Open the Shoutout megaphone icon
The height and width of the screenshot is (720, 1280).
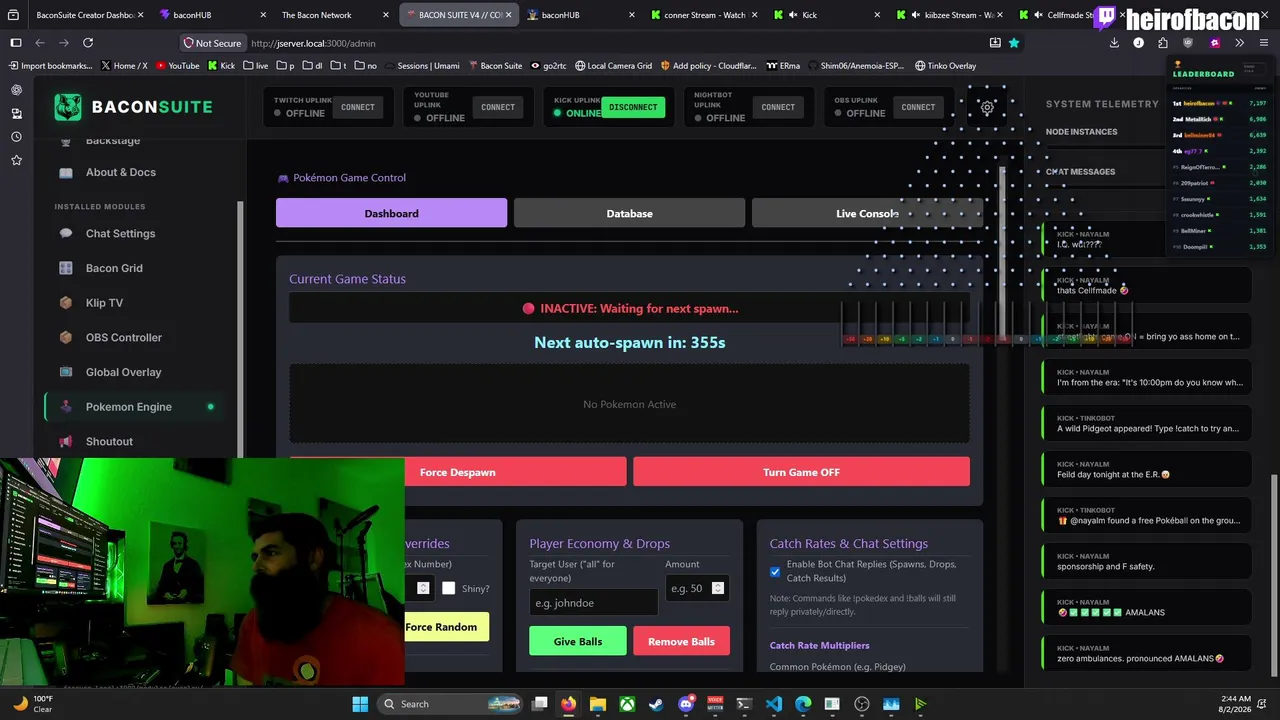point(66,442)
